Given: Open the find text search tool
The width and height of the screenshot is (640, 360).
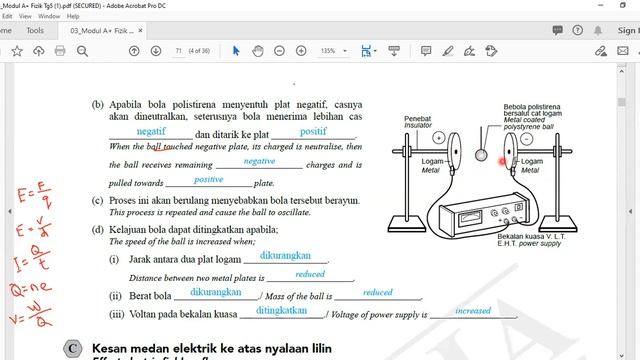Looking at the screenshot, I should click(x=82, y=51).
